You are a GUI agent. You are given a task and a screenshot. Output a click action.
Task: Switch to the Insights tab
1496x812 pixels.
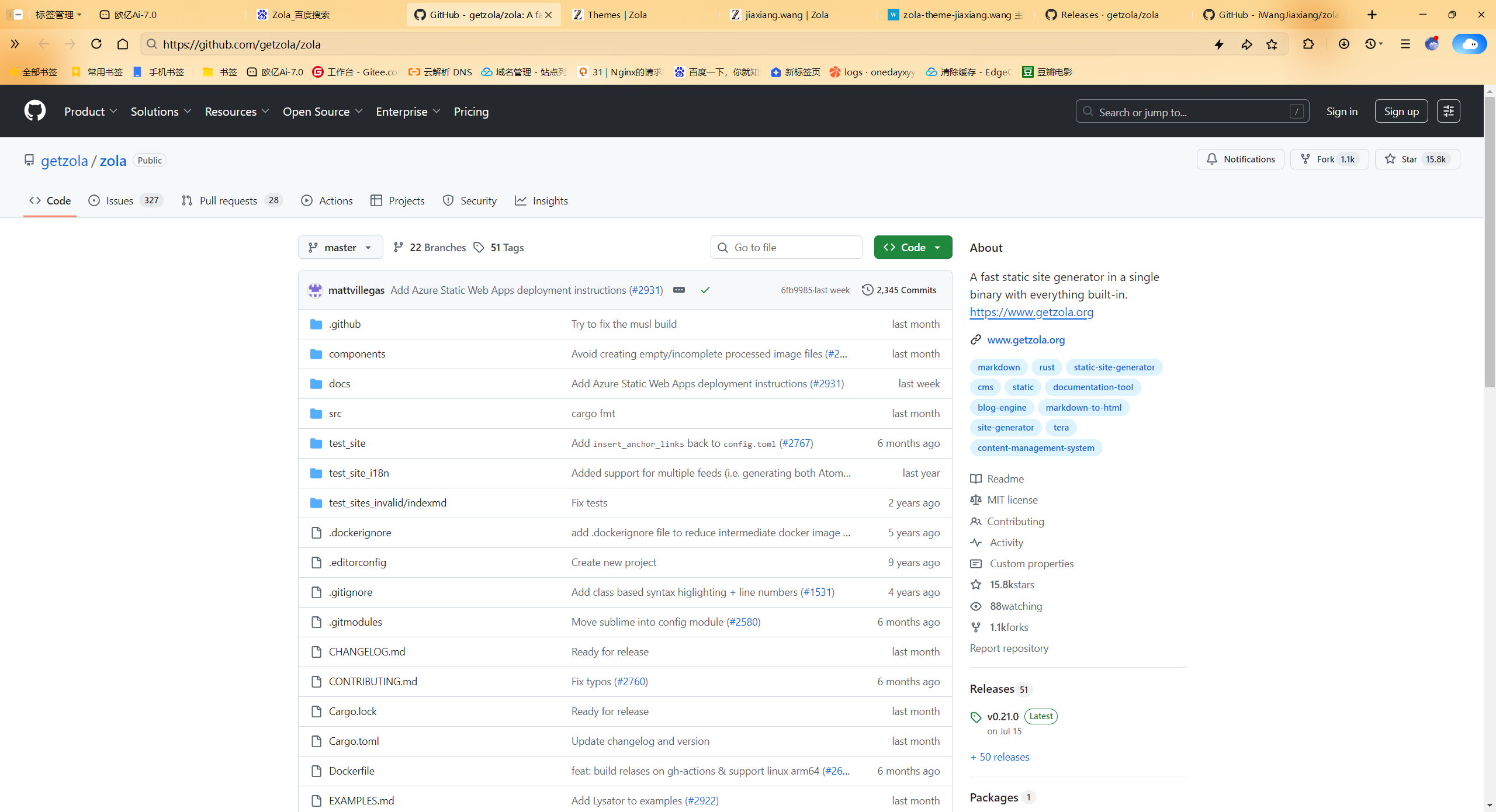pyautogui.click(x=541, y=201)
